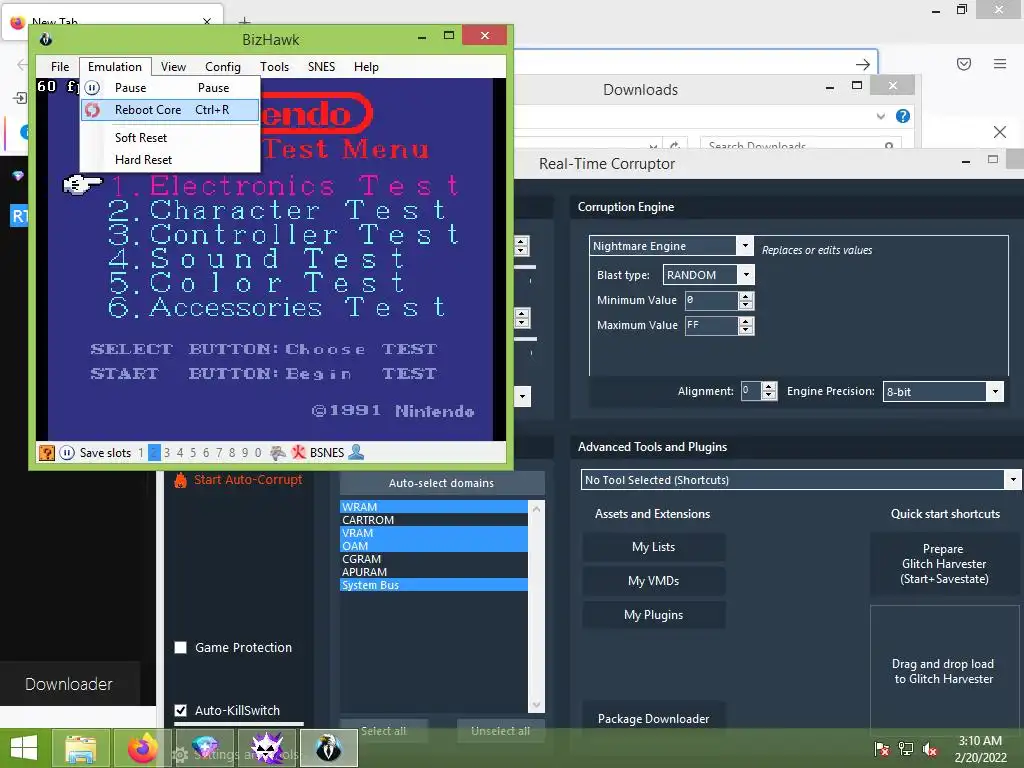1024x768 pixels.
Task: Click the Pause icon in Emulation menu
Action: coord(93,88)
